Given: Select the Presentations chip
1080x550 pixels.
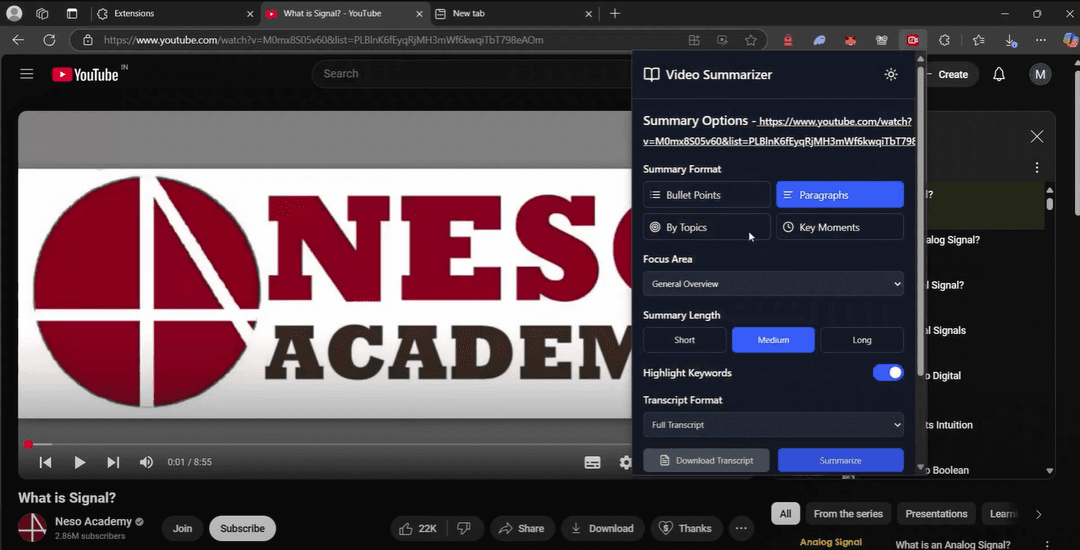Looking at the screenshot, I should pyautogui.click(x=936, y=514).
